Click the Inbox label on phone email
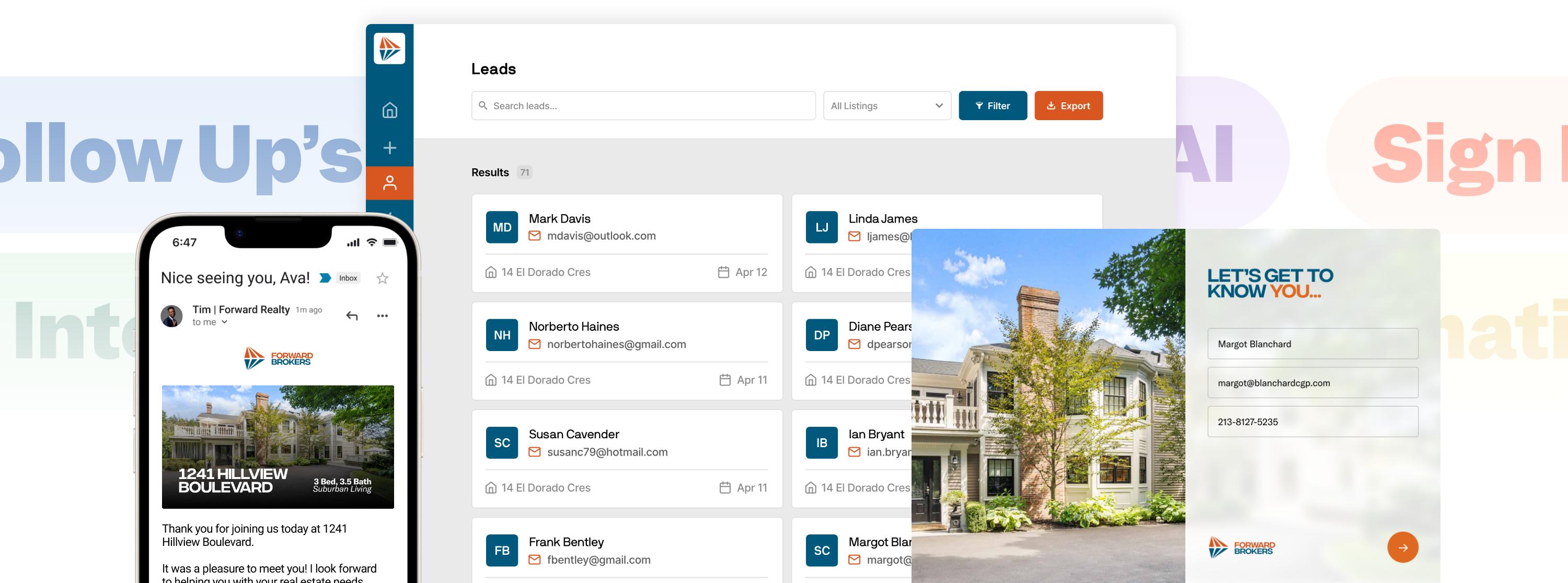 click(348, 278)
